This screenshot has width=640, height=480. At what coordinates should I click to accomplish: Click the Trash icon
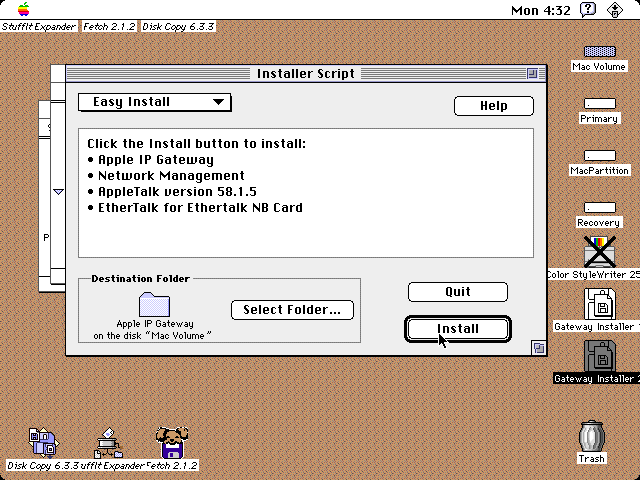tap(591, 437)
